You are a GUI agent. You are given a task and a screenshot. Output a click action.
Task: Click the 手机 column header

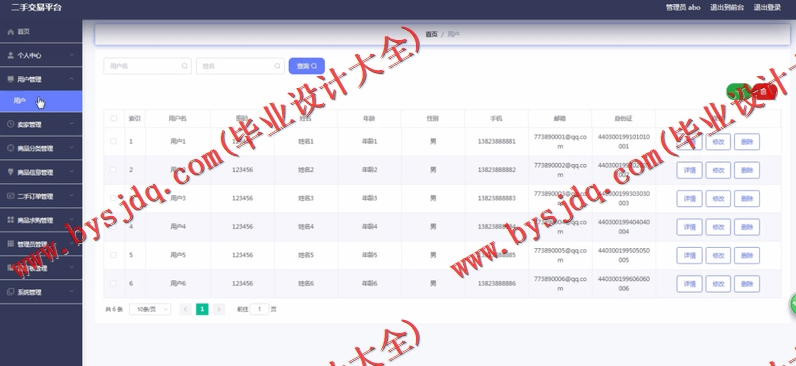tap(496, 118)
